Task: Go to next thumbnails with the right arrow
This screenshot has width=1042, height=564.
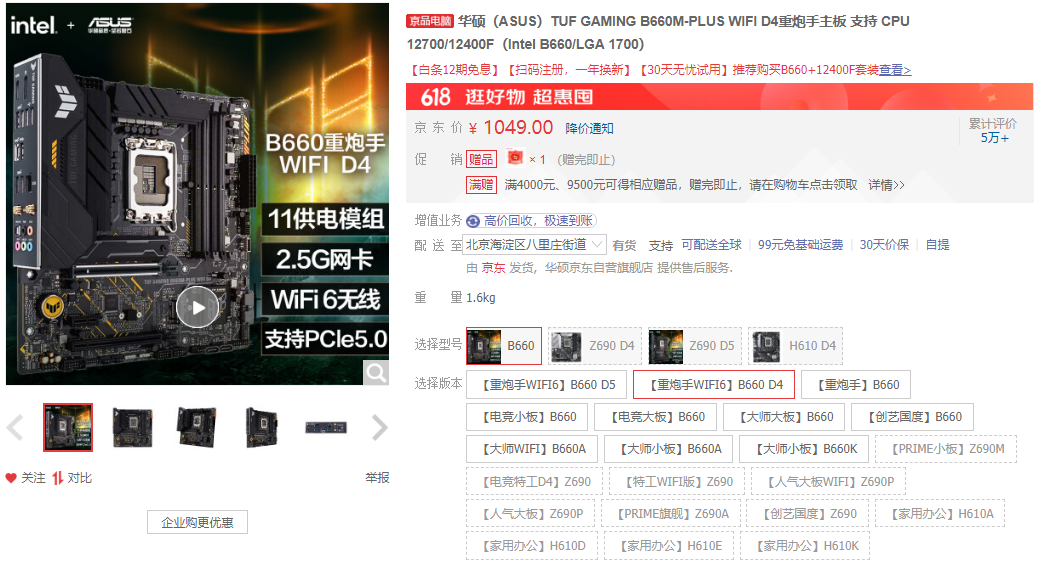Action: pyautogui.click(x=379, y=427)
